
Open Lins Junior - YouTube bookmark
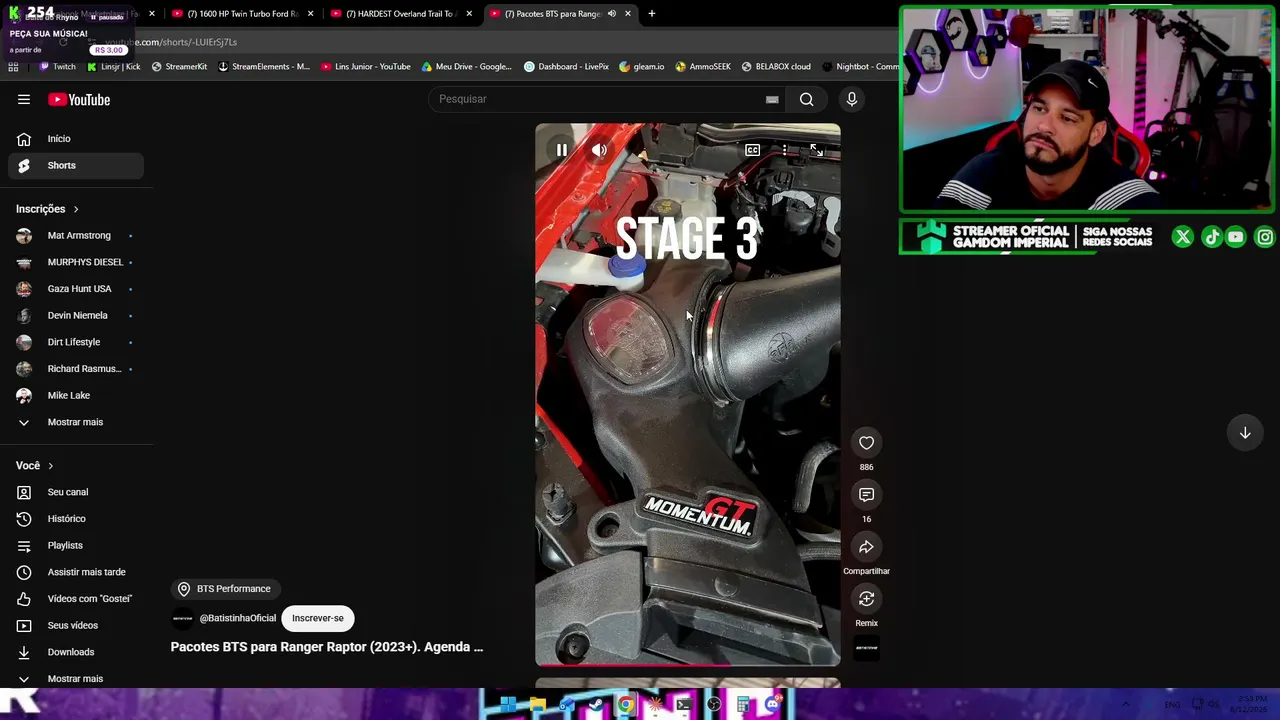click(x=366, y=67)
